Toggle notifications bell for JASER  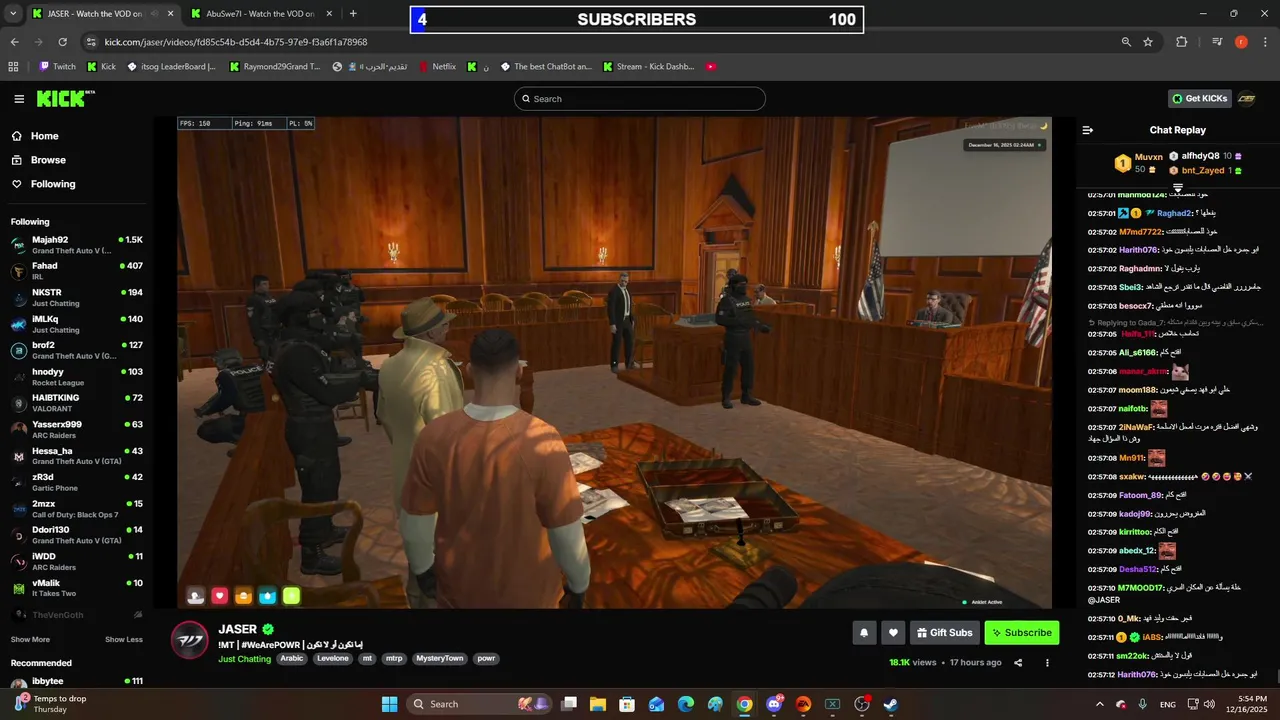click(x=864, y=632)
